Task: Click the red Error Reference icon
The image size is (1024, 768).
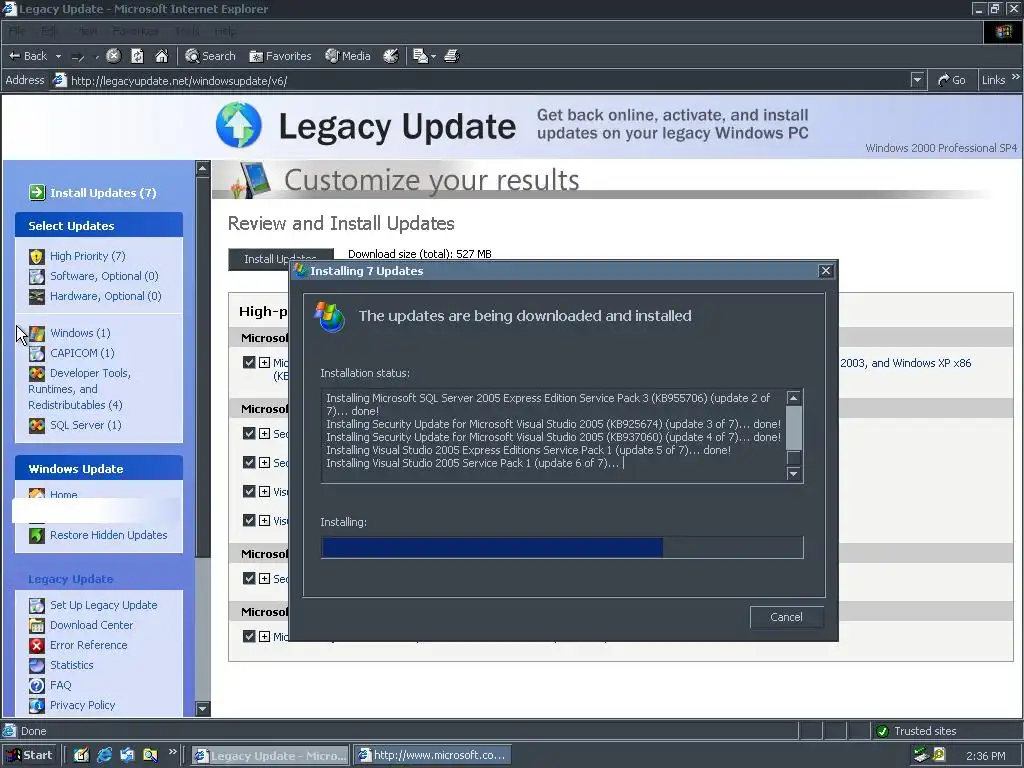Action: pyautogui.click(x=37, y=645)
